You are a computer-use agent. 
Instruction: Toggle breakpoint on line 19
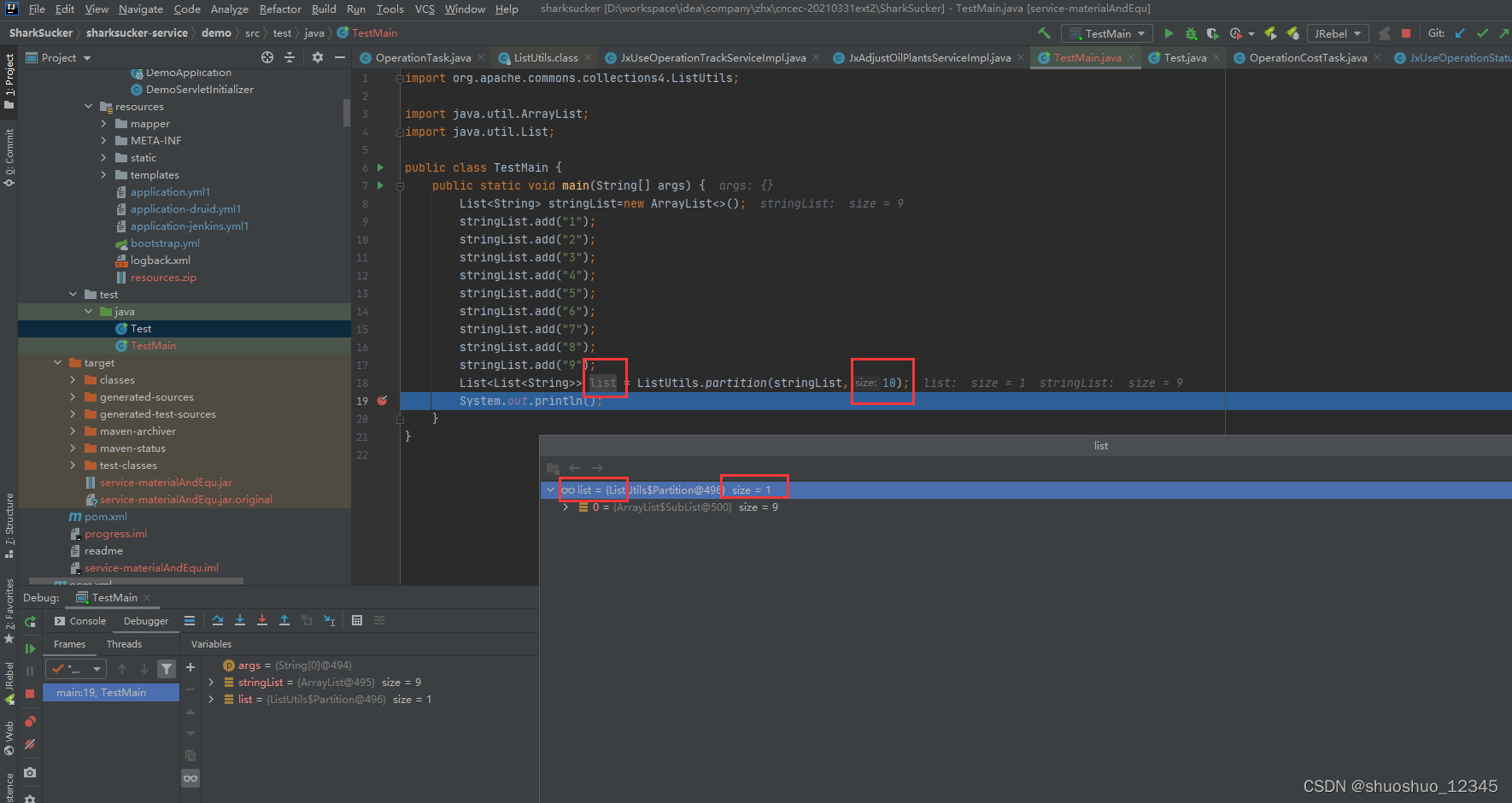(x=383, y=401)
